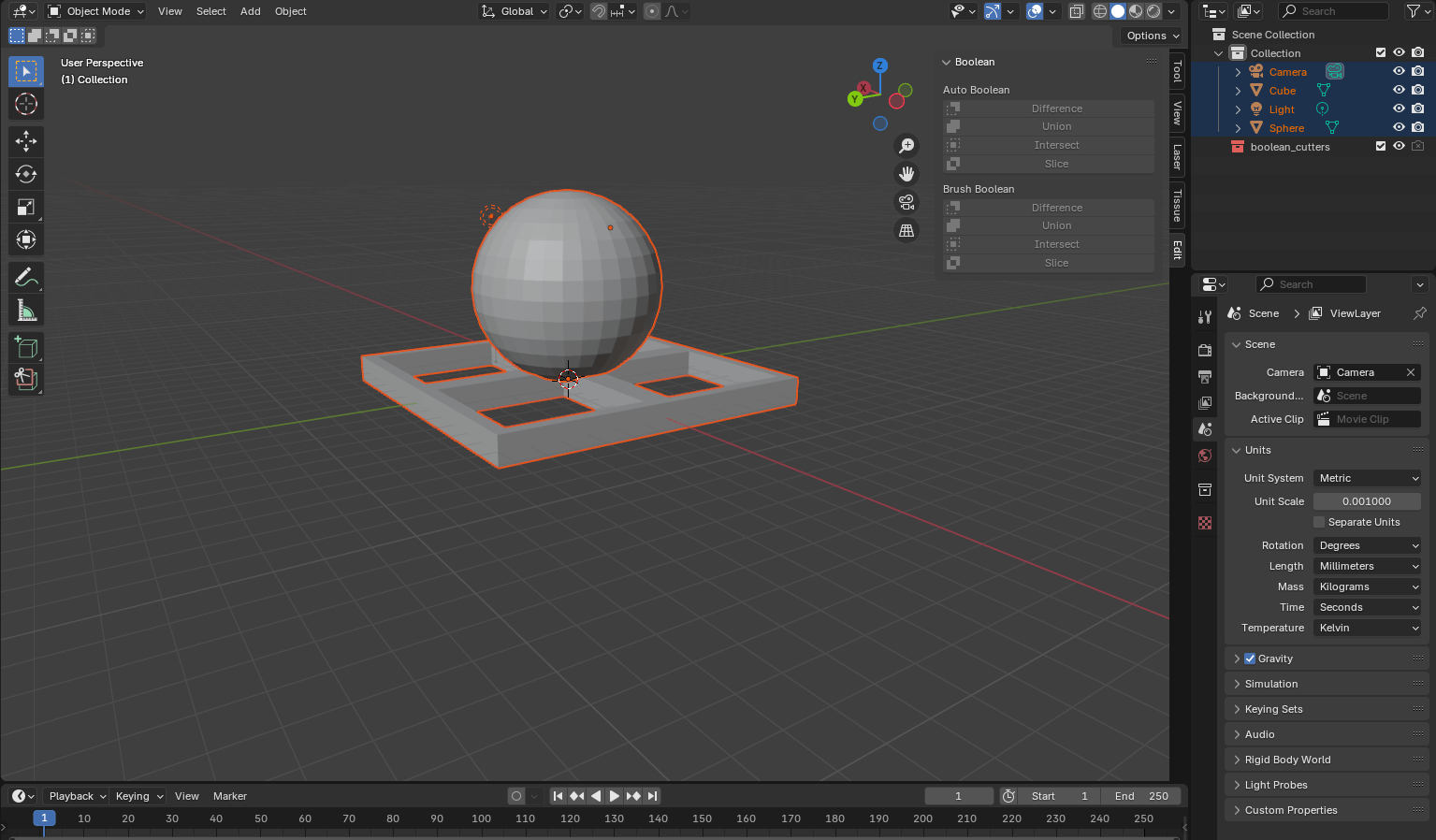The width and height of the screenshot is (1436, 840).
Task: Open the Global orientation dropdown
Action: tap(515, 11)
